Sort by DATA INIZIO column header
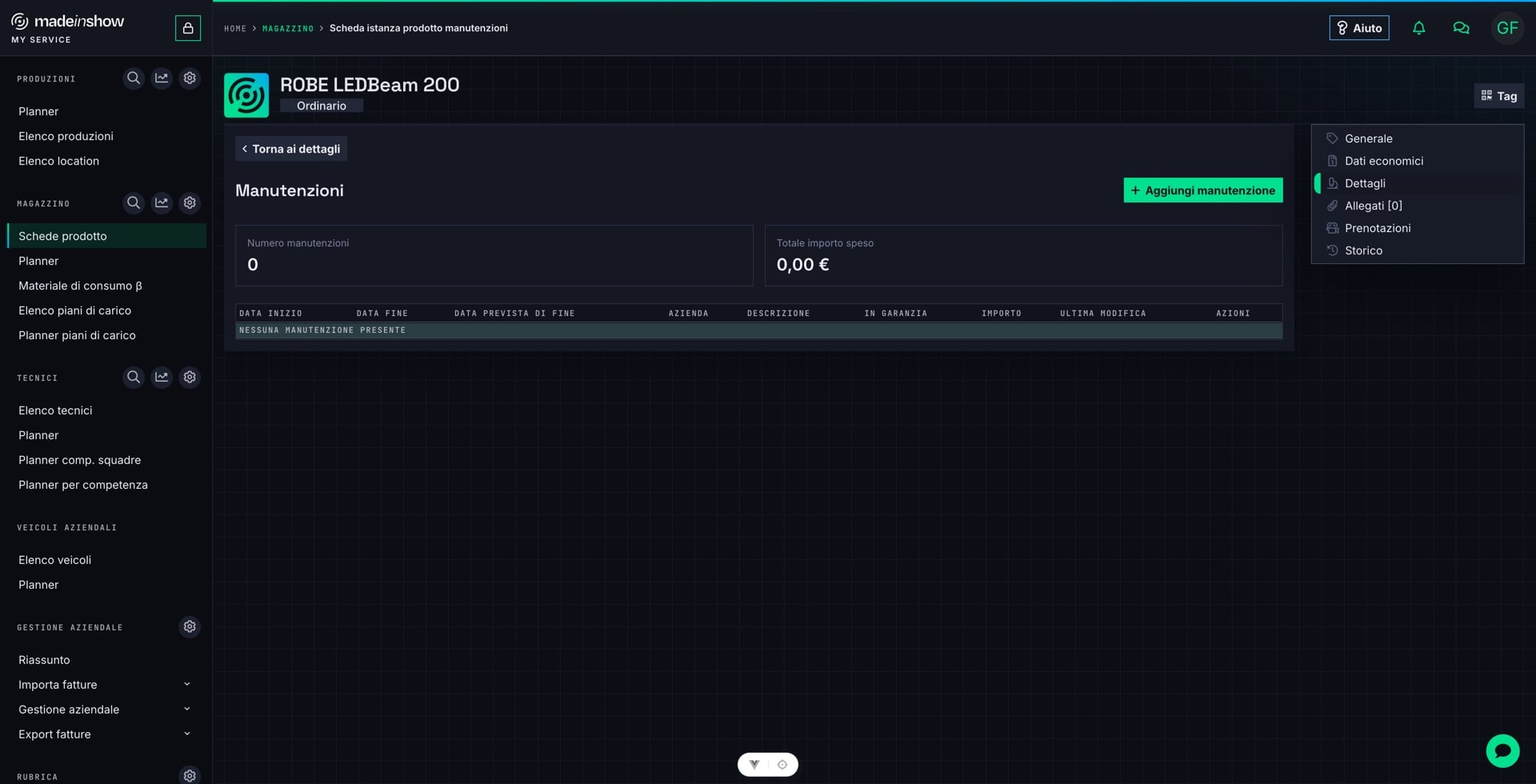This screenshot has width=1536, height=784. (270, 314)
